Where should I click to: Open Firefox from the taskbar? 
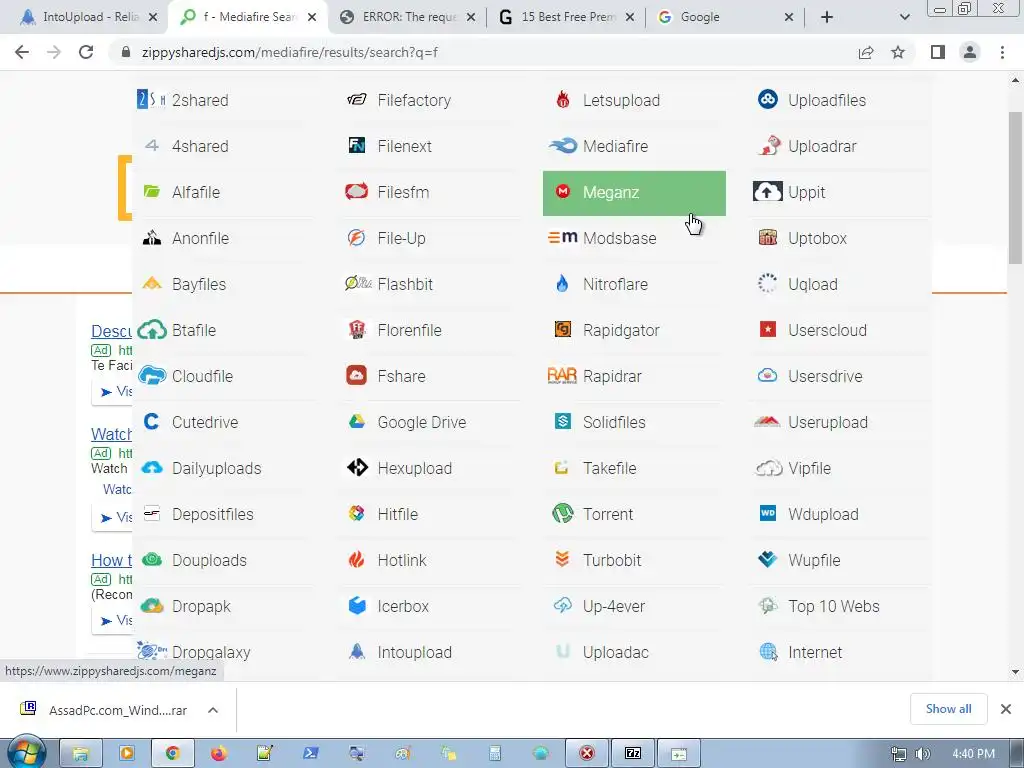pos(219,754)
